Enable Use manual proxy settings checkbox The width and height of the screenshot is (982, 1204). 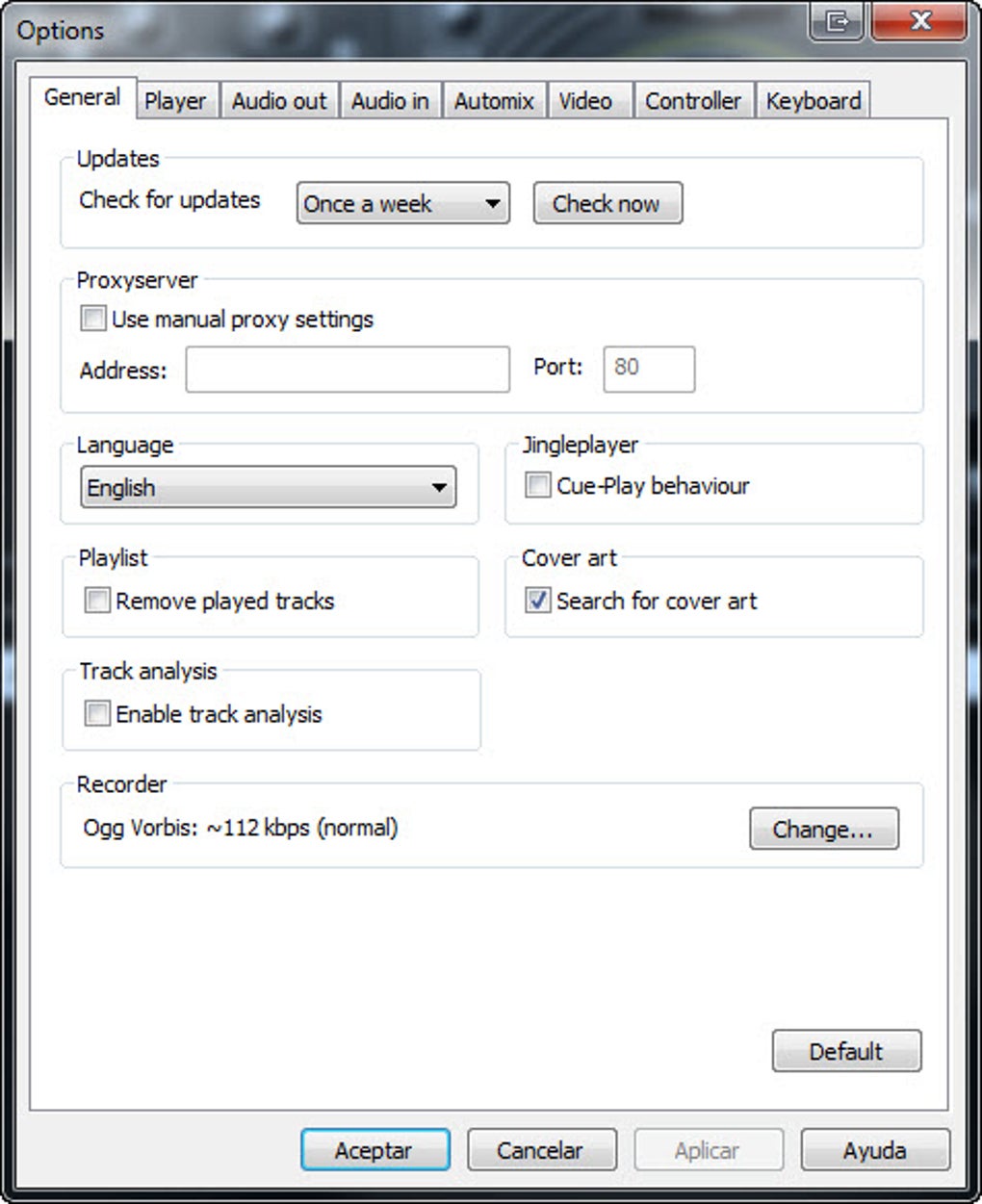click(93, 319)
